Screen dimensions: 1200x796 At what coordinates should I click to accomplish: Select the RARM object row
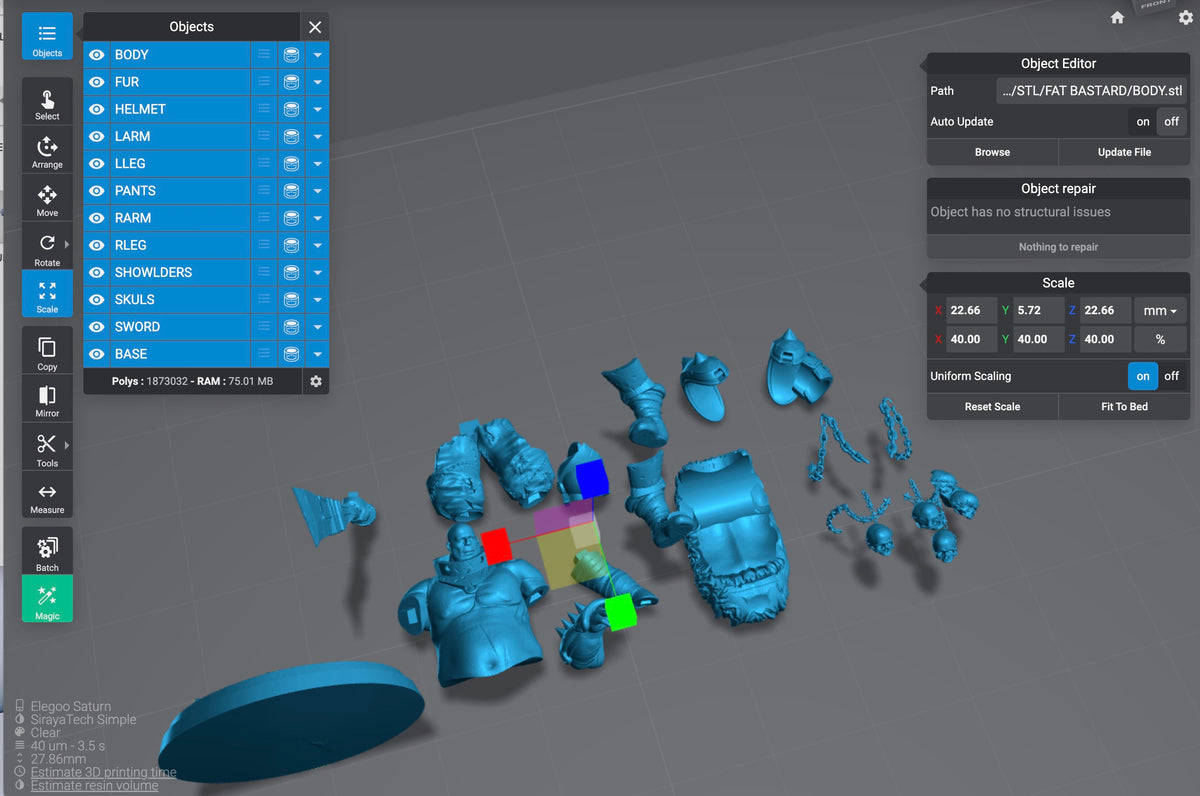pyautogui.click(x=180, y=218)
